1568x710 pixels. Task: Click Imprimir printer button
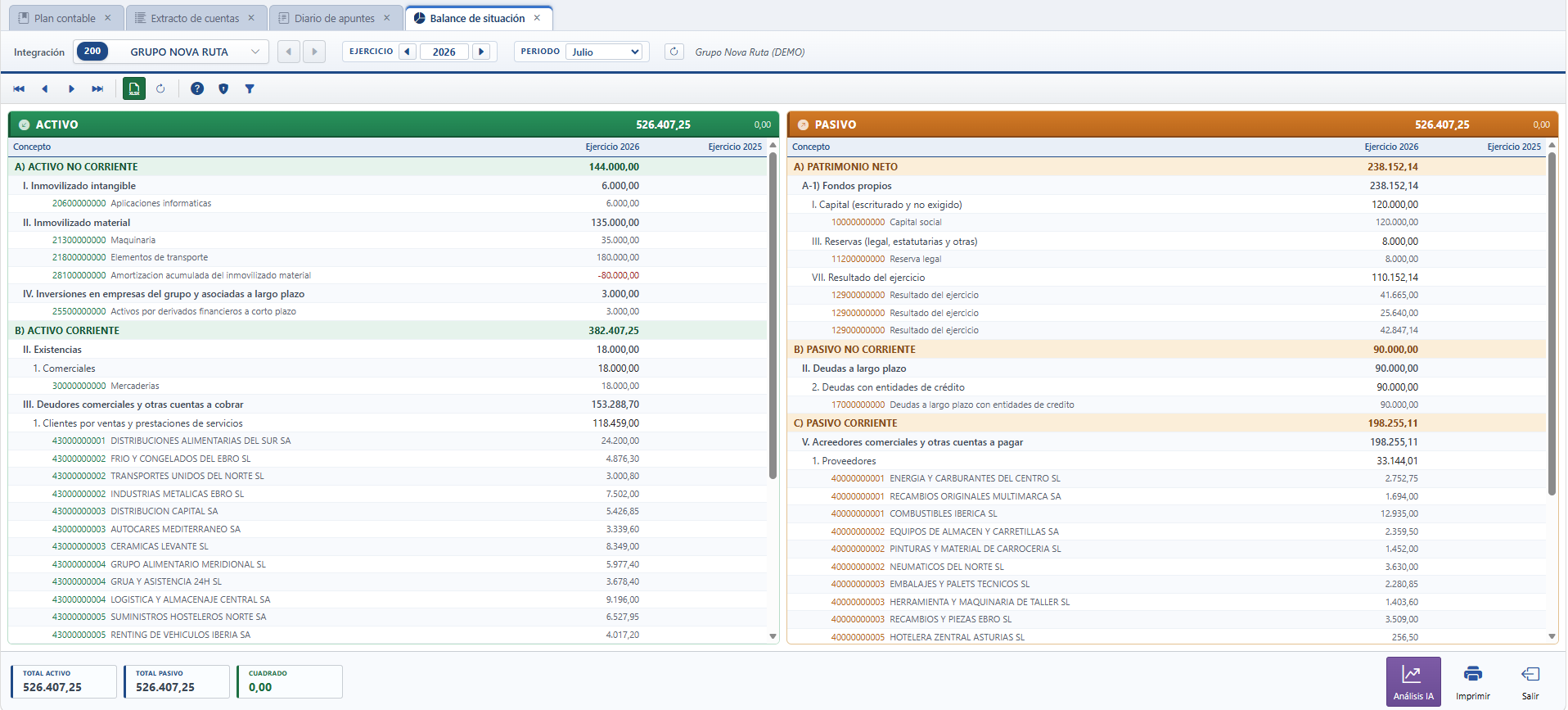(1473, 681)
